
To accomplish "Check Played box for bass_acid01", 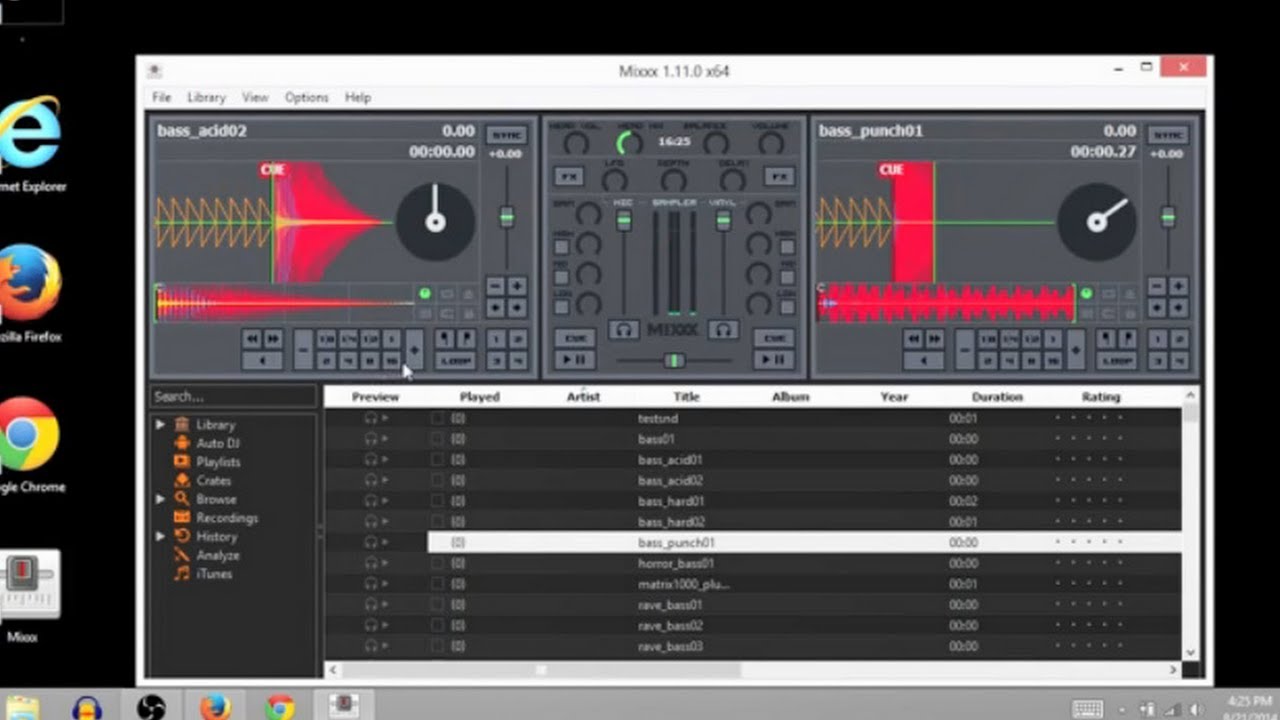I will 437,460.
